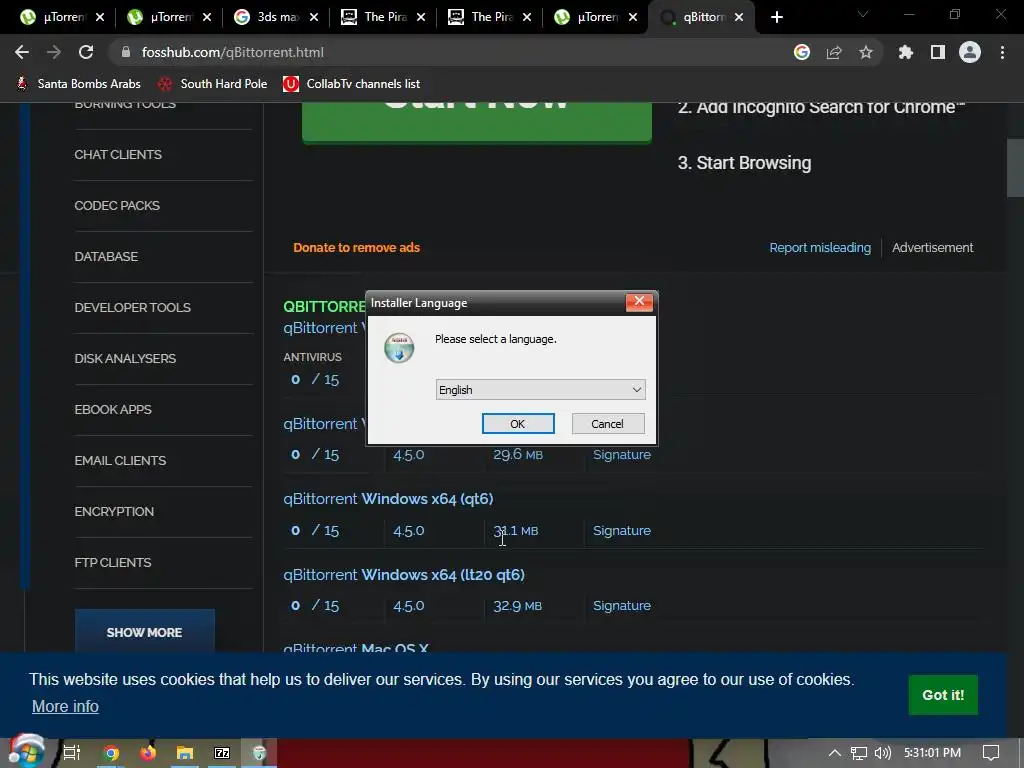
Task: Reload the fosshub page
Action: coord(86,52)
